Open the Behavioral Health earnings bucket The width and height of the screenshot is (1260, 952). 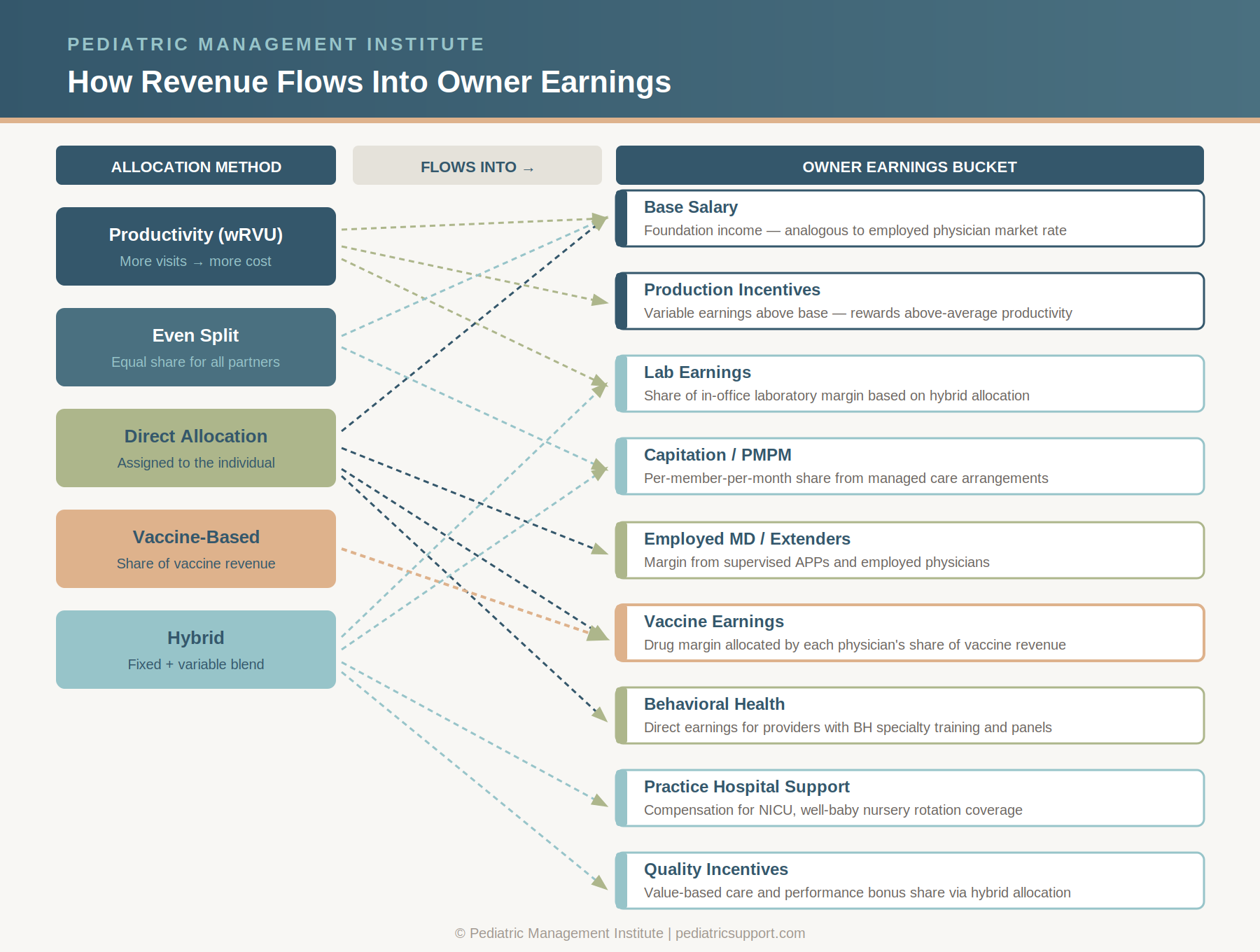910,715
